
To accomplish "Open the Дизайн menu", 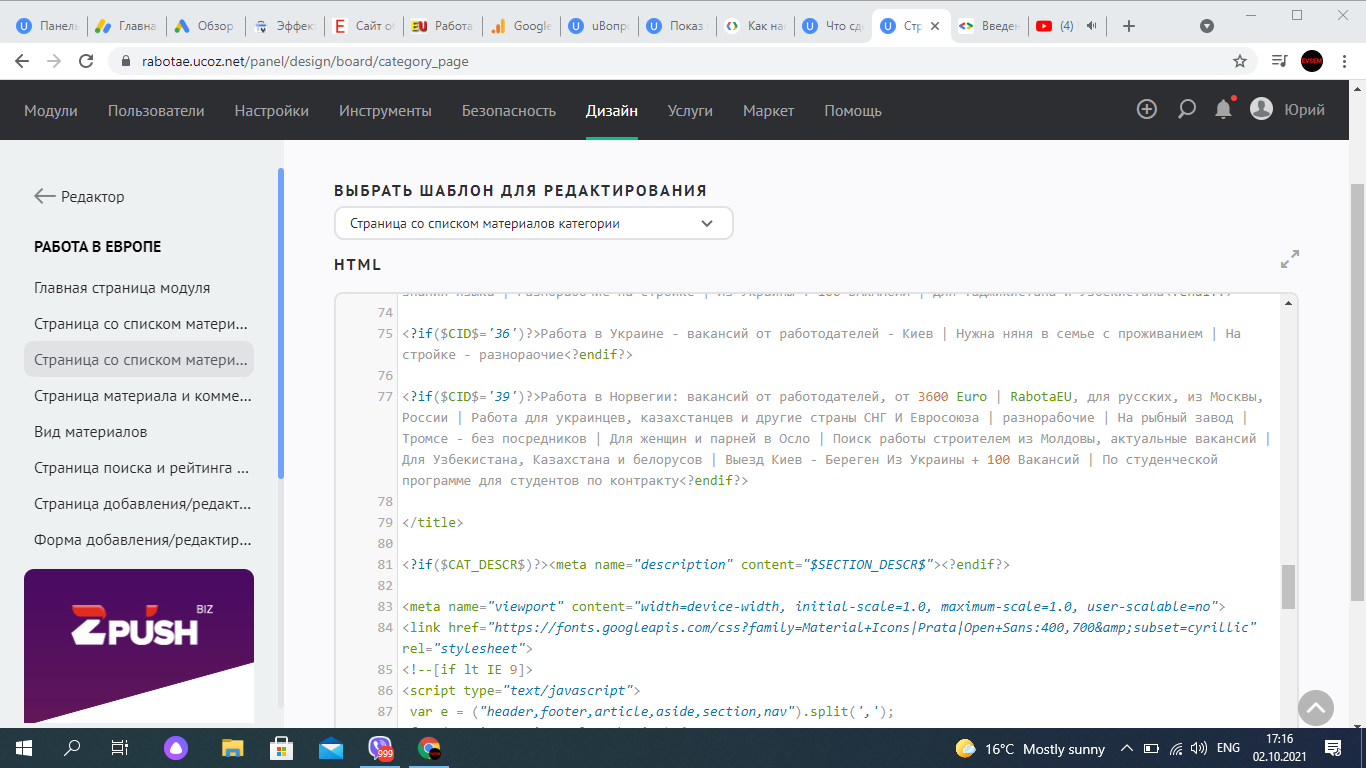I will click(611, 111).
